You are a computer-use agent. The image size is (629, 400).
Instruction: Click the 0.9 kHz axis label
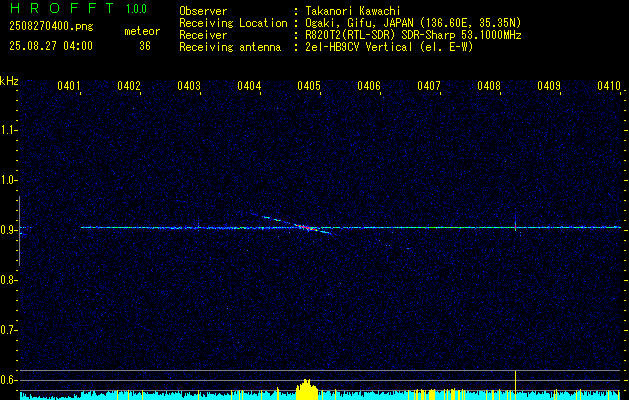(8, 230)
